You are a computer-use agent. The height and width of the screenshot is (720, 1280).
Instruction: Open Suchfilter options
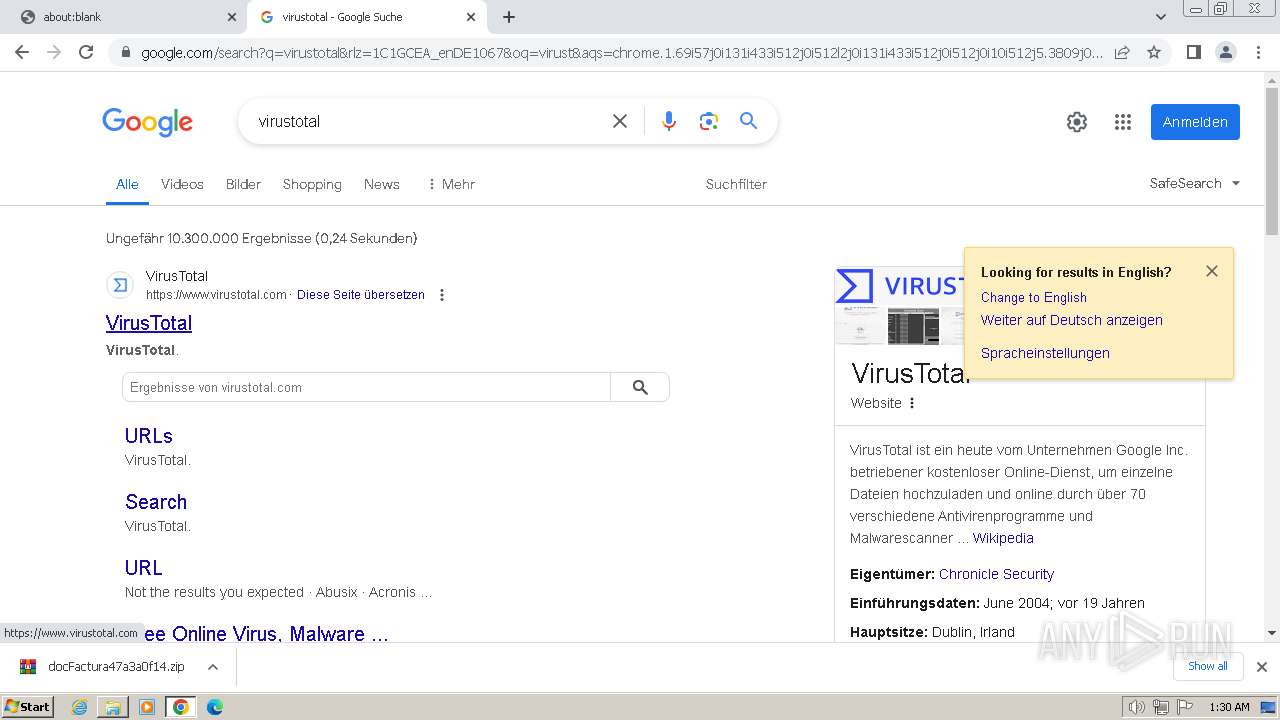coord(736,184)
